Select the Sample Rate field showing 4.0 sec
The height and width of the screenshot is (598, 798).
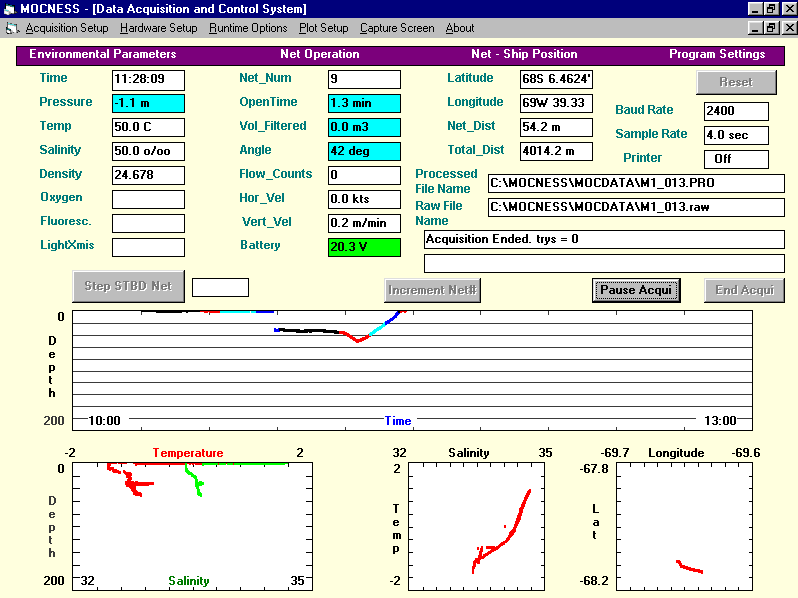[736, 135]
